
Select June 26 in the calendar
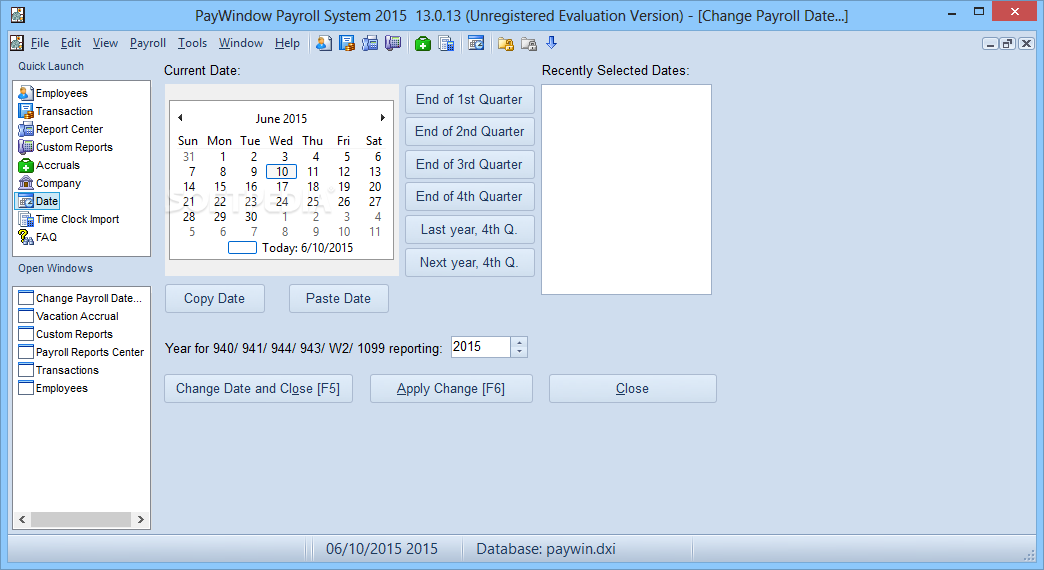[x=344, y=202]
